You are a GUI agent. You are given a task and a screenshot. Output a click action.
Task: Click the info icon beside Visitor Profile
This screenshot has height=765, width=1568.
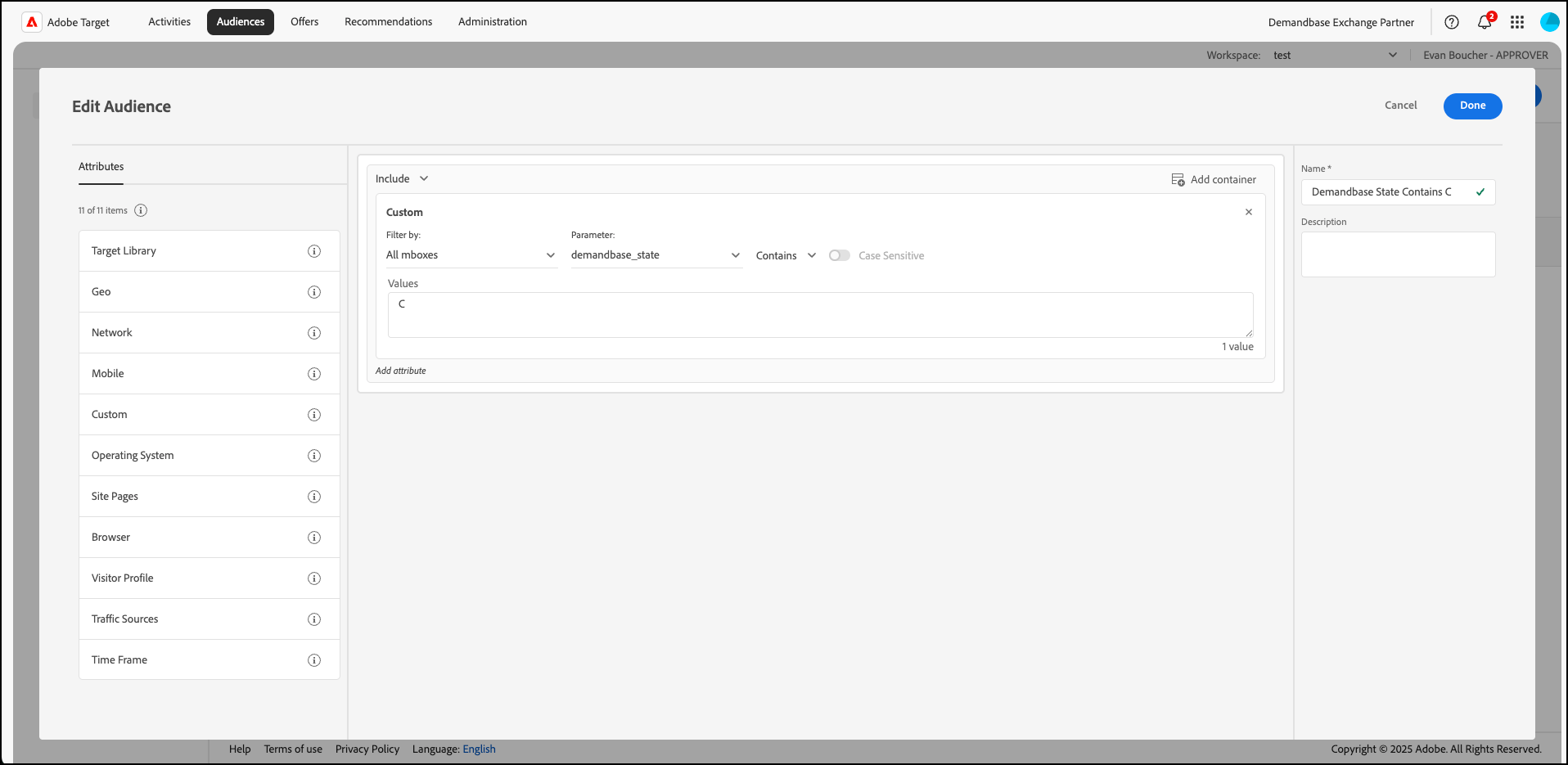(313, 578)
